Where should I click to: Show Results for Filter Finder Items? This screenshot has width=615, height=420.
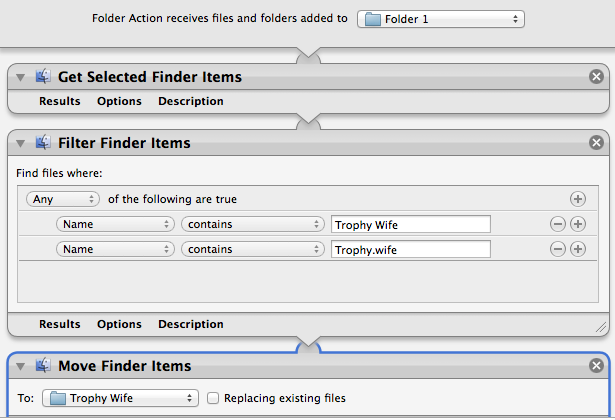pyautogui.click(x=60, y=324)
